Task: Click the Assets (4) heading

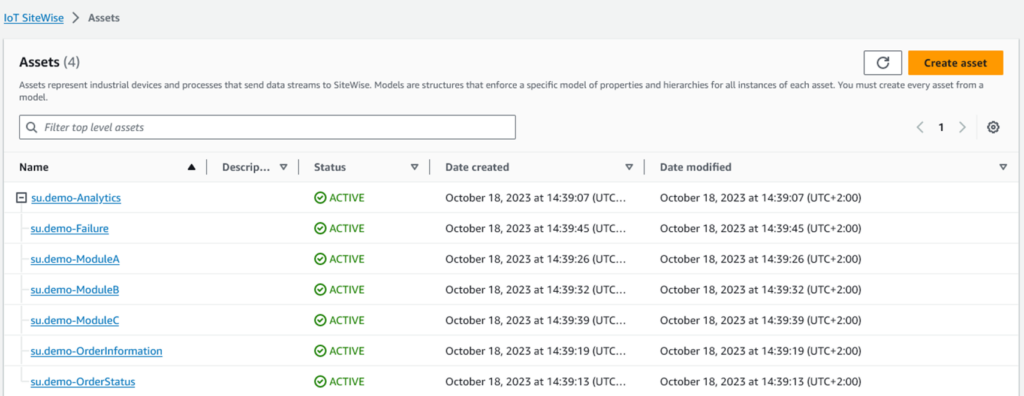Action: pos(50,62)
